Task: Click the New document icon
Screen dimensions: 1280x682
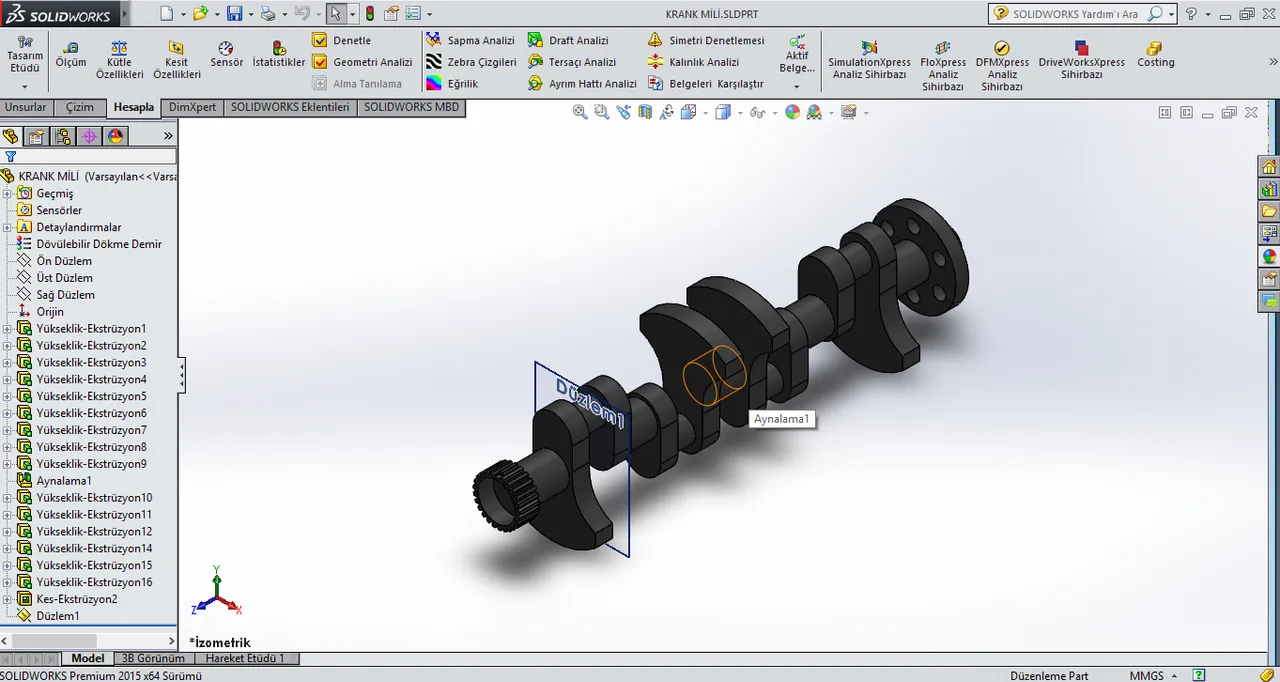Action: point(167,14)
